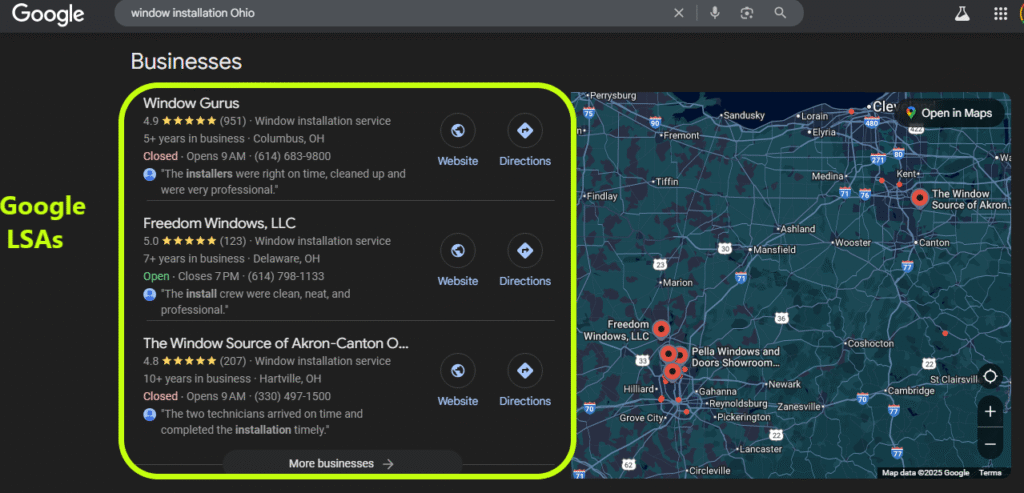This screenshot has height=493, width=1024.
Task: Click Window Source (207) review count
Action: [232, 361]
